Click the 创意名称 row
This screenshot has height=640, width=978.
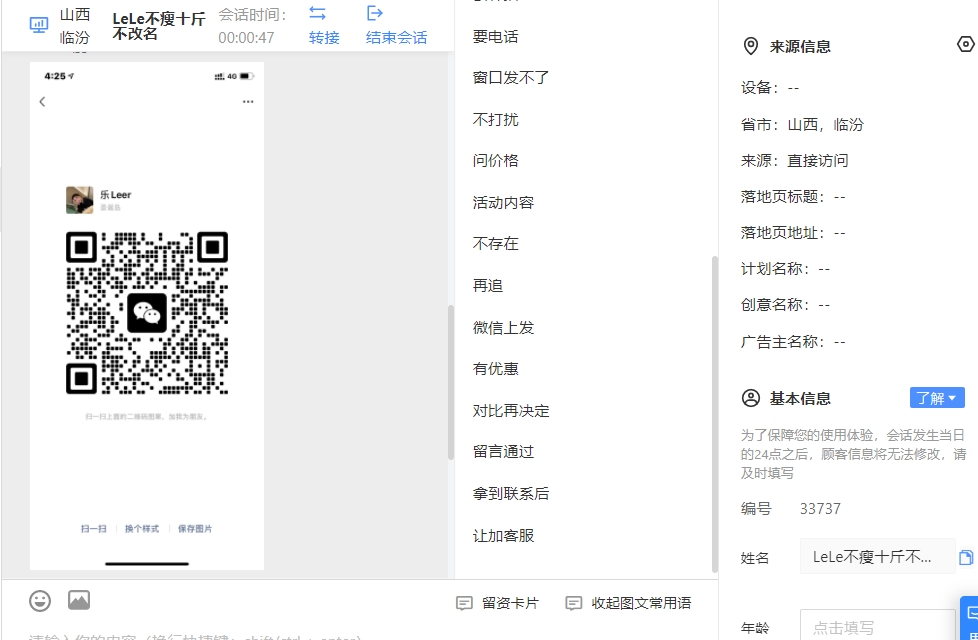[785, 305]
